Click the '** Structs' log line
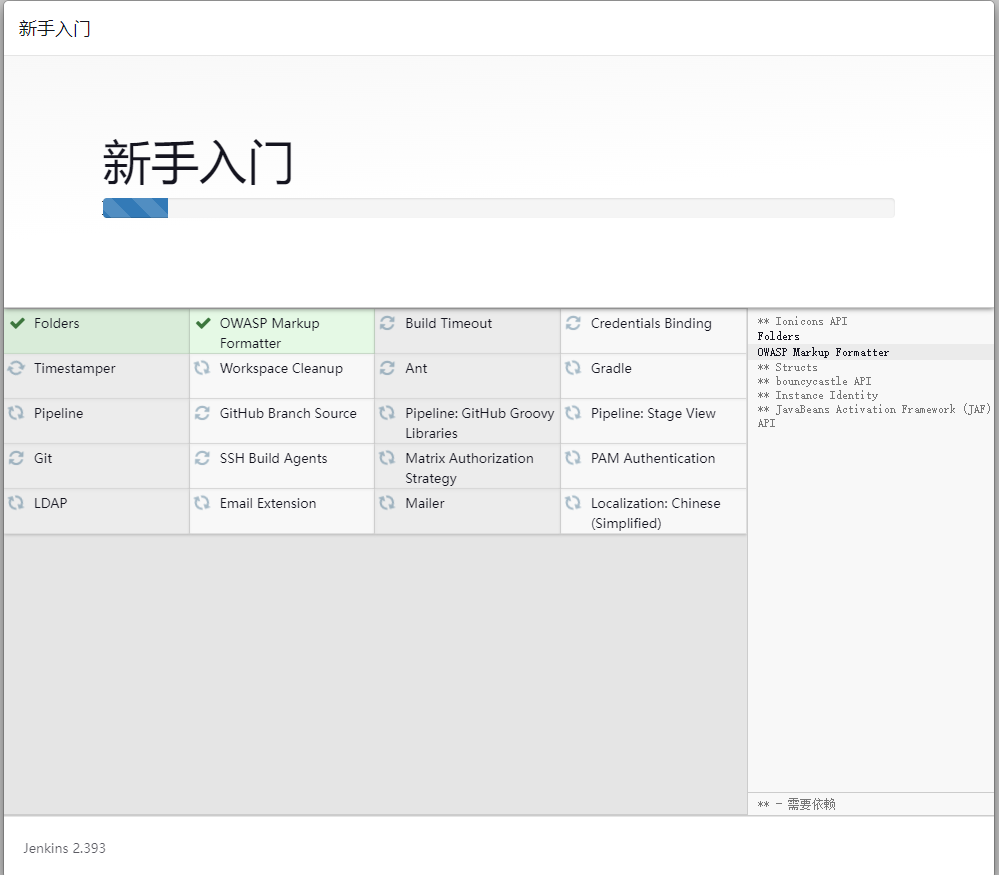Viewport: 999px width, 875px height. tap(787, 367)
